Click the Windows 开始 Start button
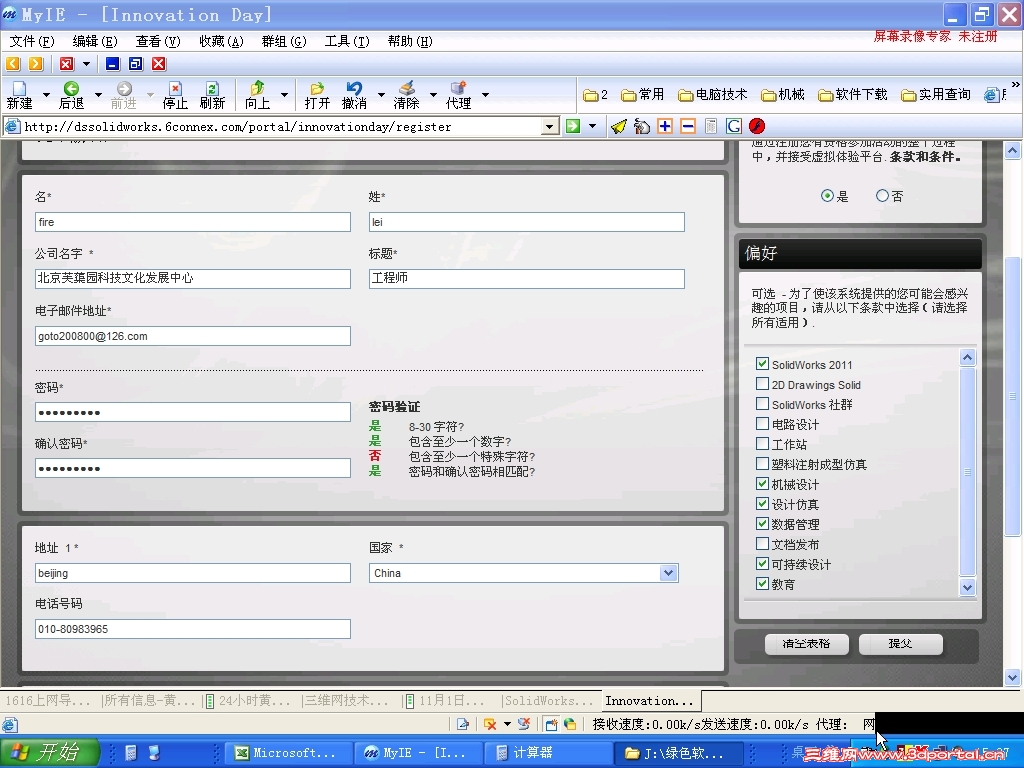This screenshot has width=1024, height=768. 50,752
